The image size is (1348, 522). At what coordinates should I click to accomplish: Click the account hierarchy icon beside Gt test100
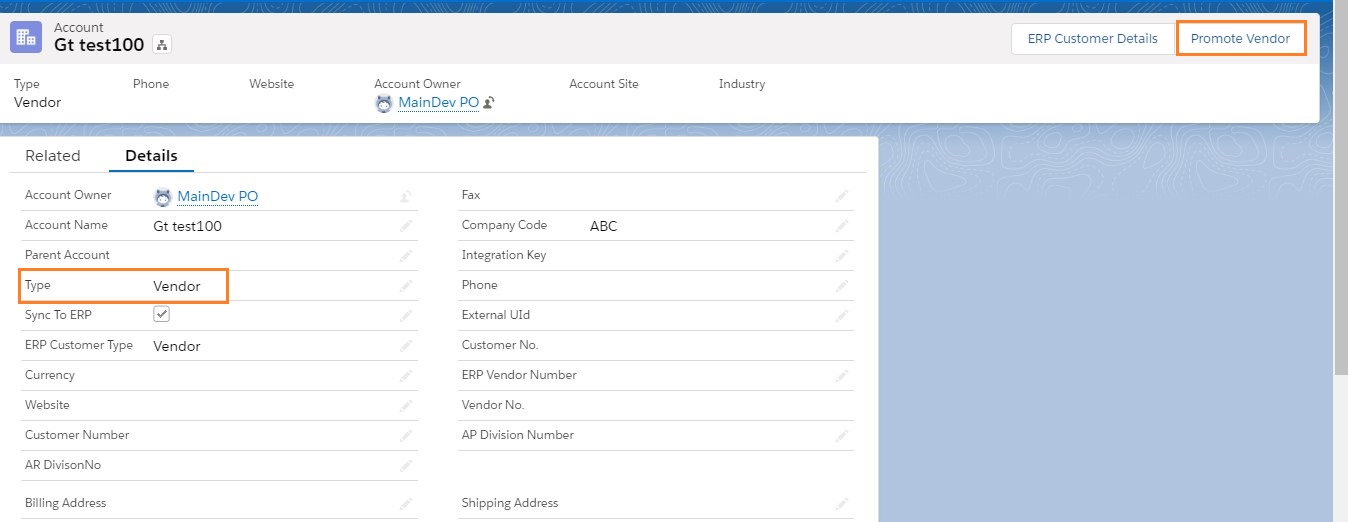click(x=163, y=45)
